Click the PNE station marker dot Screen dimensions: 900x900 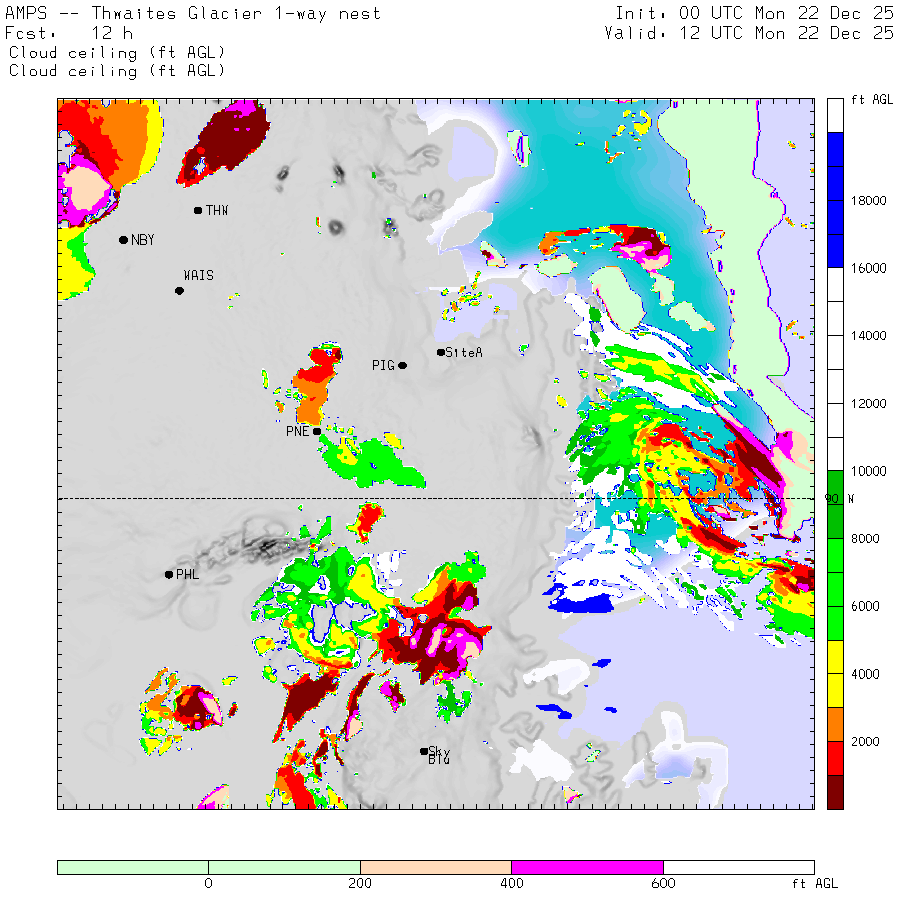[317, 431]
